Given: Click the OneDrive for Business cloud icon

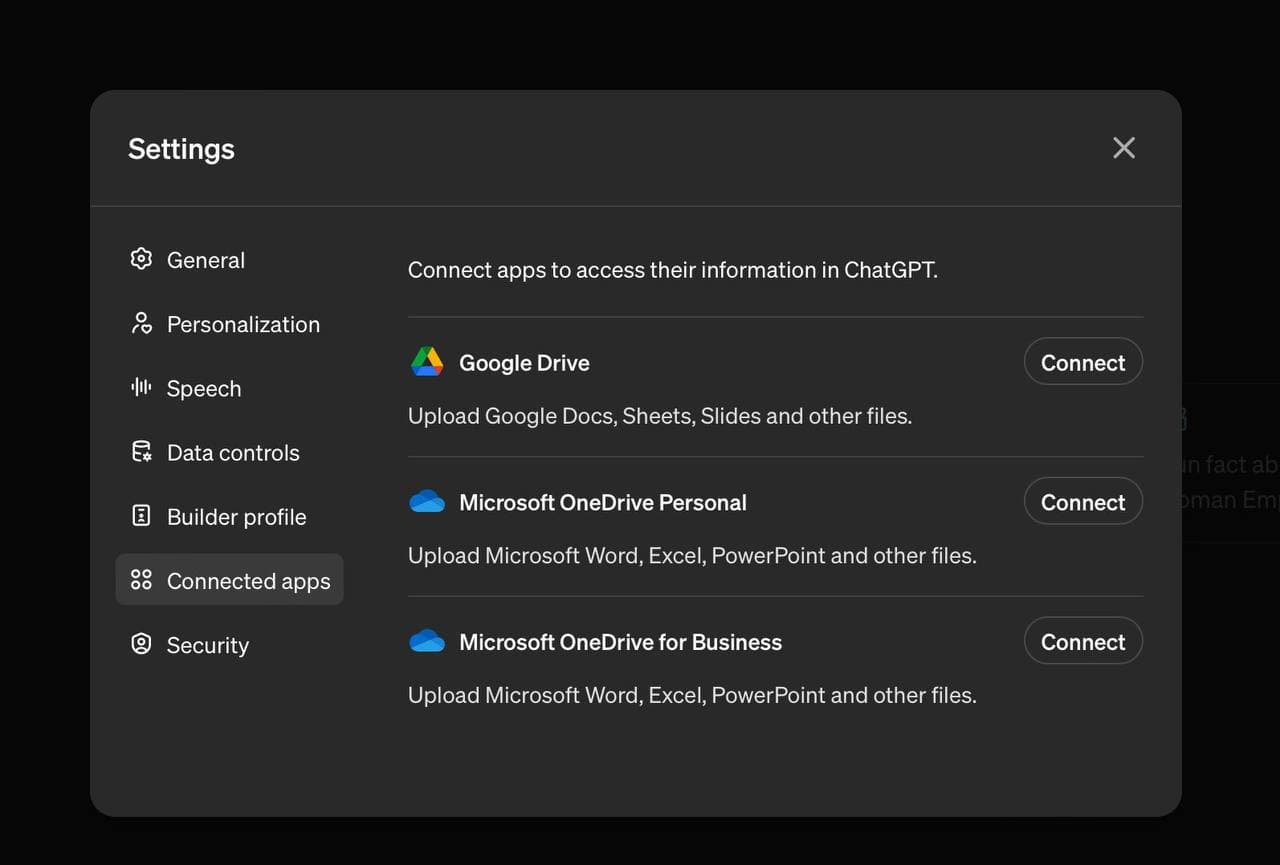Looking at the screenshot, I should pos(427,641).
